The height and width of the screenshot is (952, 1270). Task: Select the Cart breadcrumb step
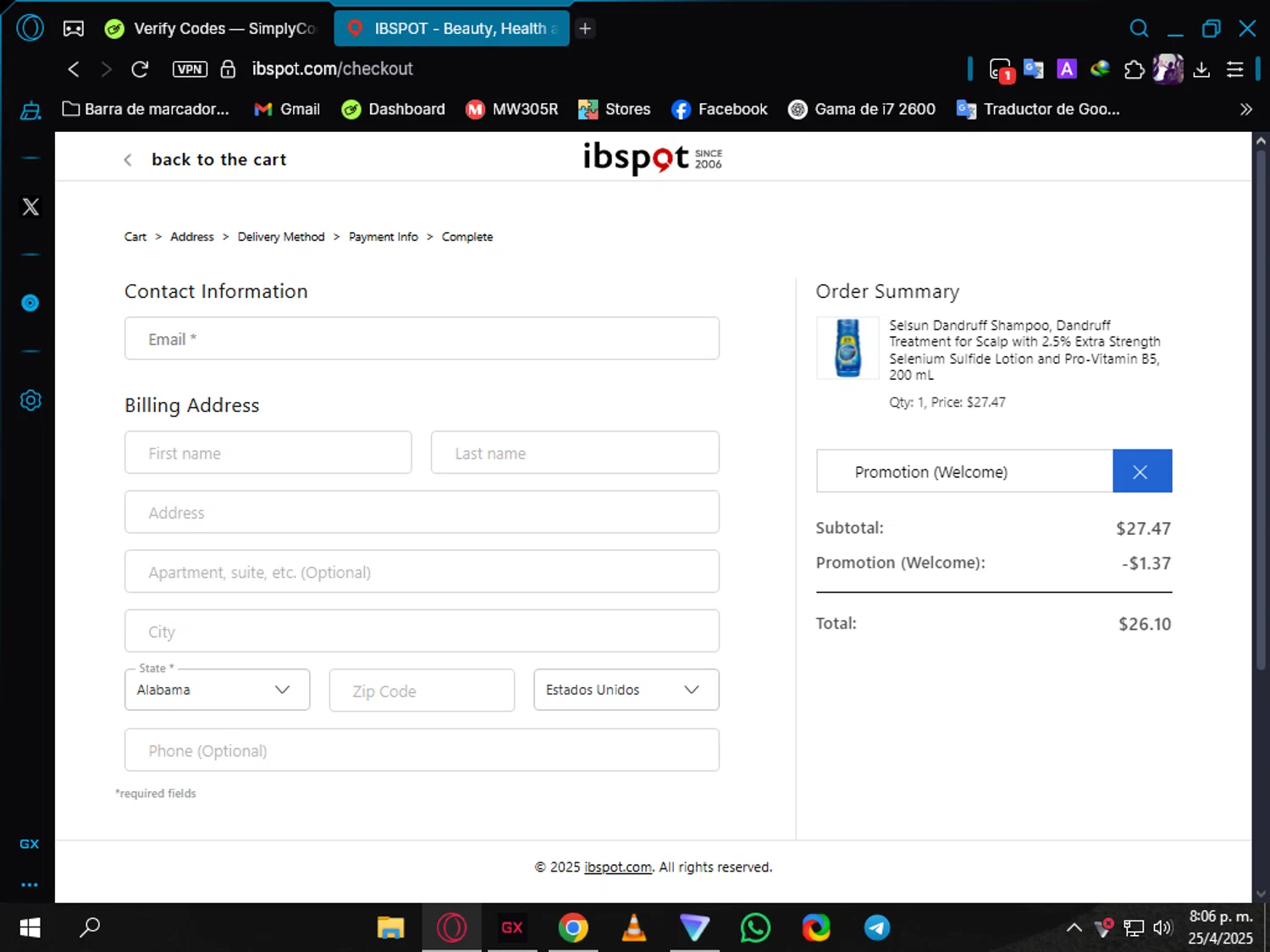pos(135,237)
